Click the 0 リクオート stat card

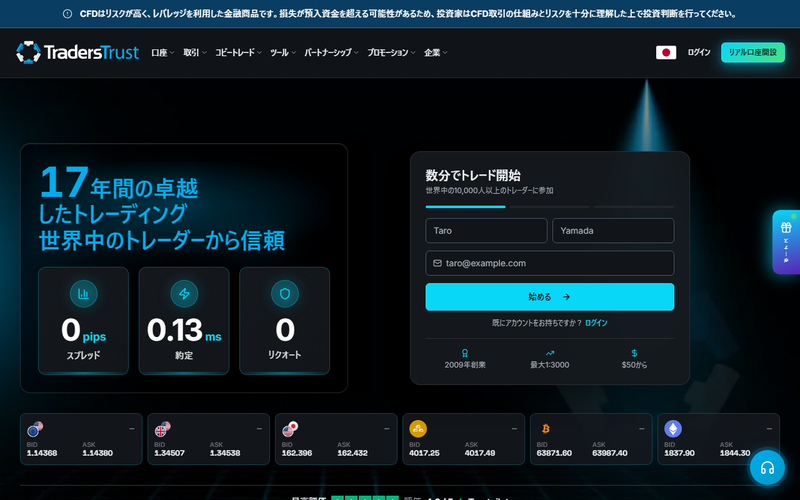point(285,321)
